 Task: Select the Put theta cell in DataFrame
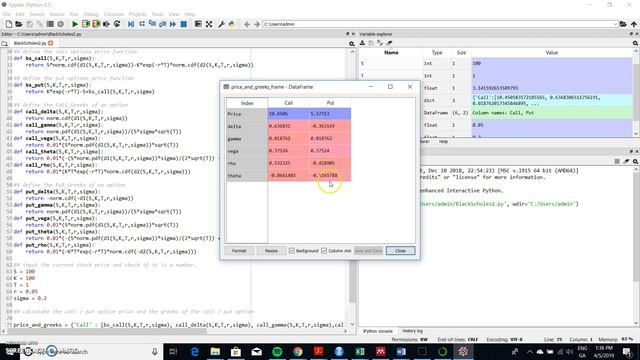pos(330,176)
